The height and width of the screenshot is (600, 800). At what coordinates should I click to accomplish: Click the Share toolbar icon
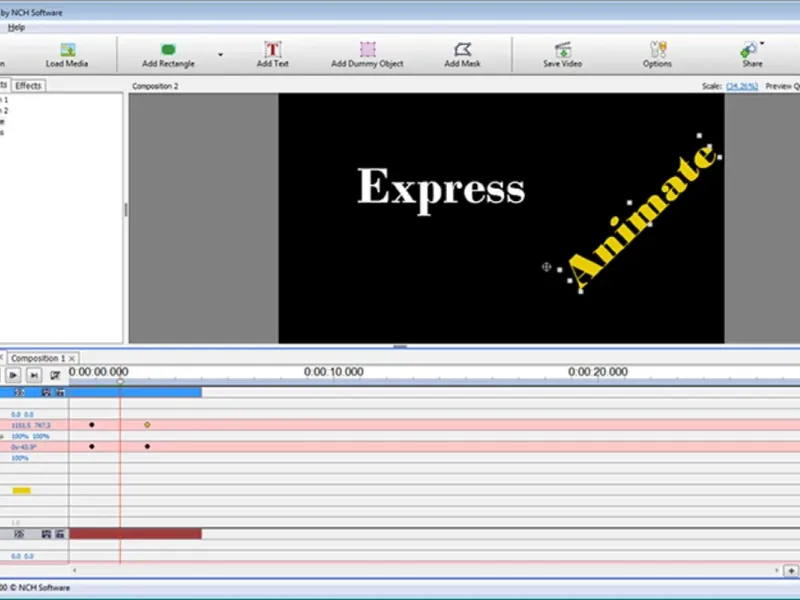pos(748,50)
